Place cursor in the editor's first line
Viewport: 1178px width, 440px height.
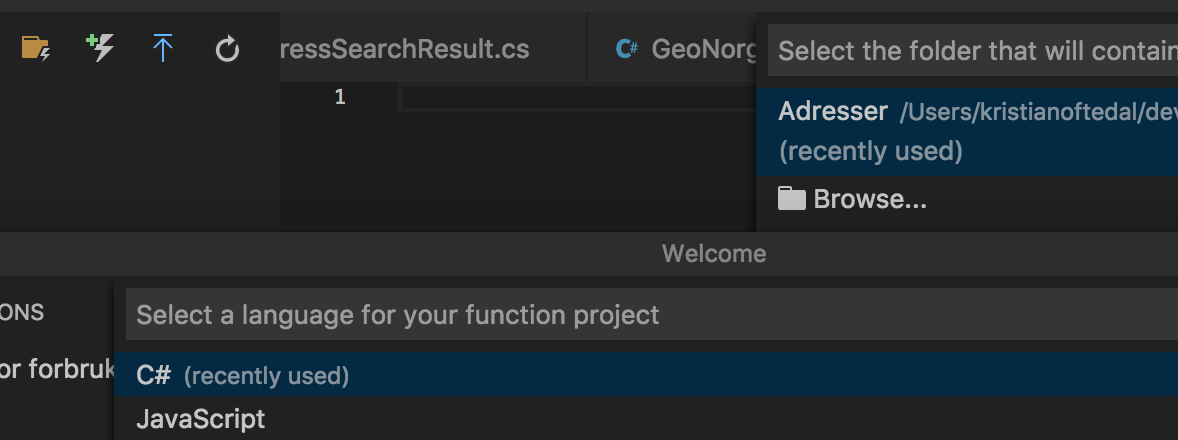pyautogui.click(x=570, y=97)
